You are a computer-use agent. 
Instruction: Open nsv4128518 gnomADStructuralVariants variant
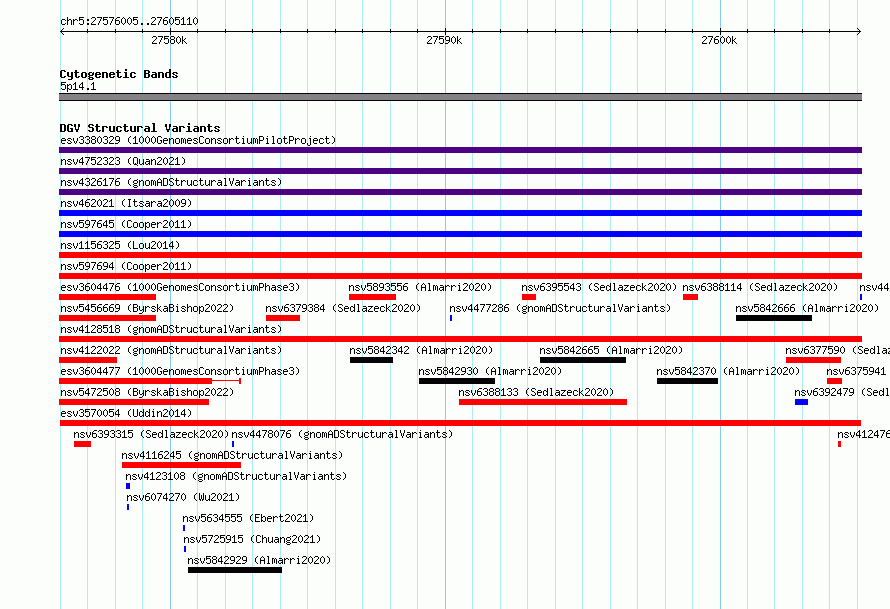[x=171, y=329]
